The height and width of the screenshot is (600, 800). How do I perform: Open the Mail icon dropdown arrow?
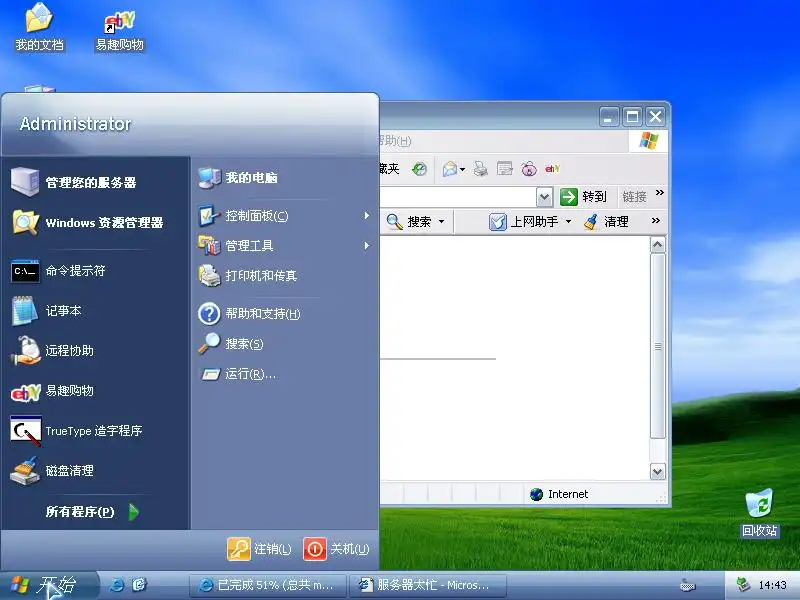pos(462,169)
